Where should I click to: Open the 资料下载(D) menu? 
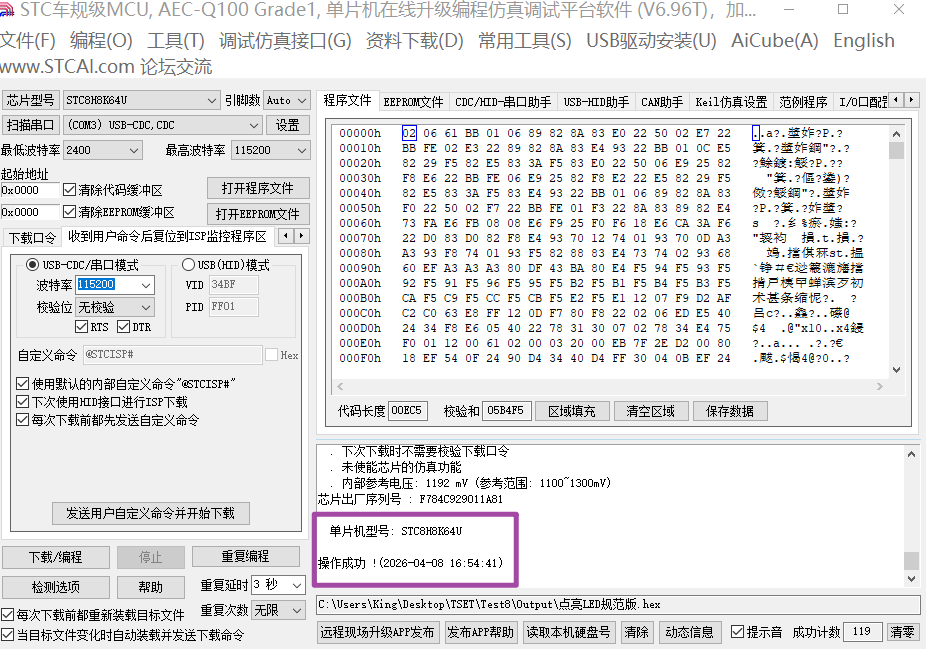[x=415, y=41]
